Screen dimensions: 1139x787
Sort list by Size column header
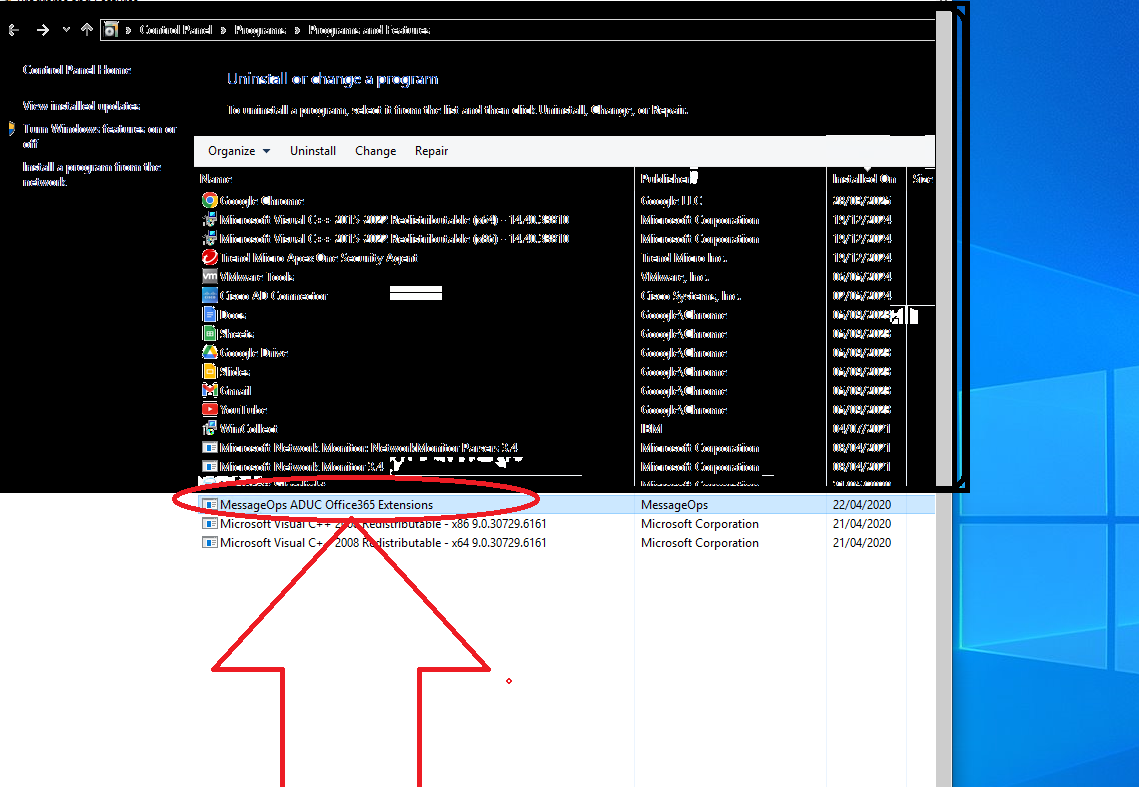922,179
